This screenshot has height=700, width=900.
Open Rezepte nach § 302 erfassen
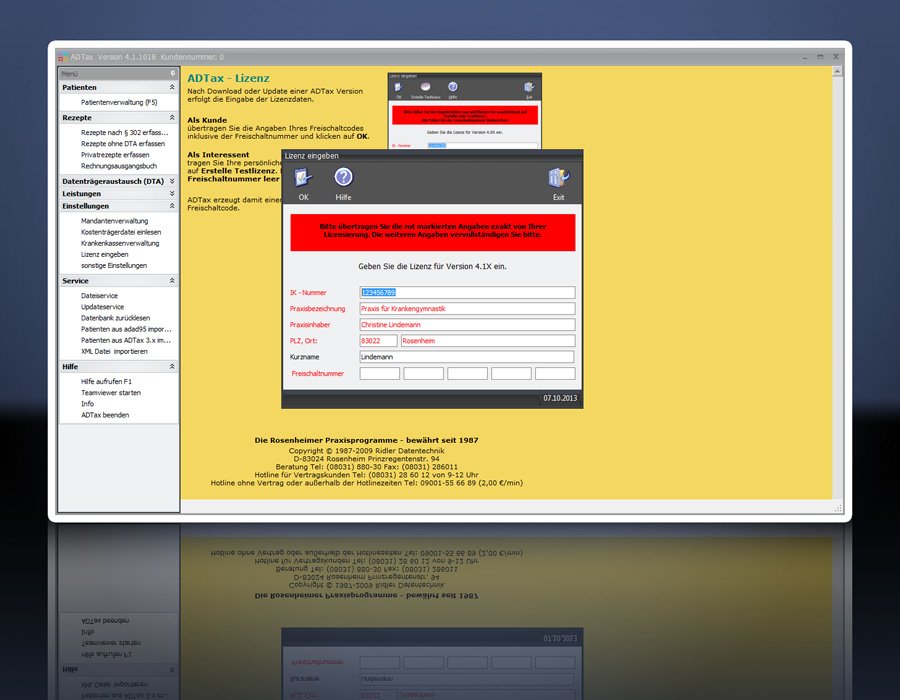click(x=125, y=133)
